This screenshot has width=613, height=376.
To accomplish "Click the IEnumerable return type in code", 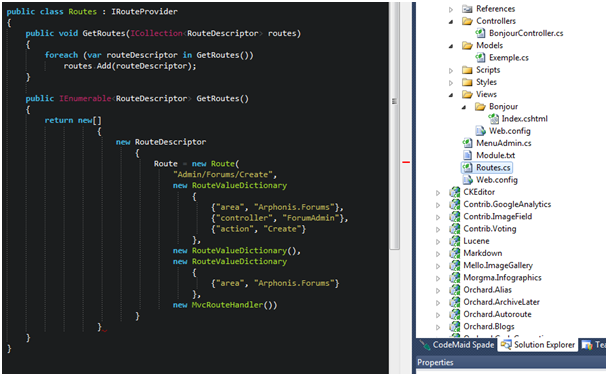I will [85, 98].
